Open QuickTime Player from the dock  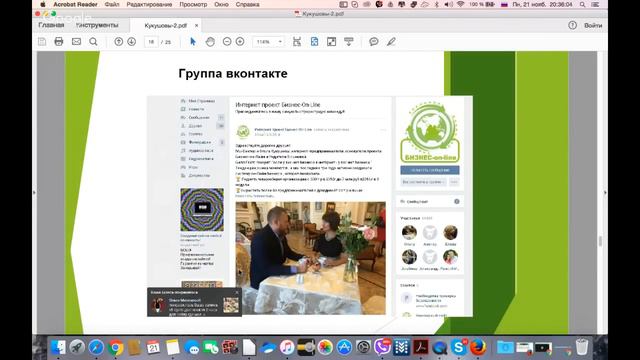[x=440, y=347]
